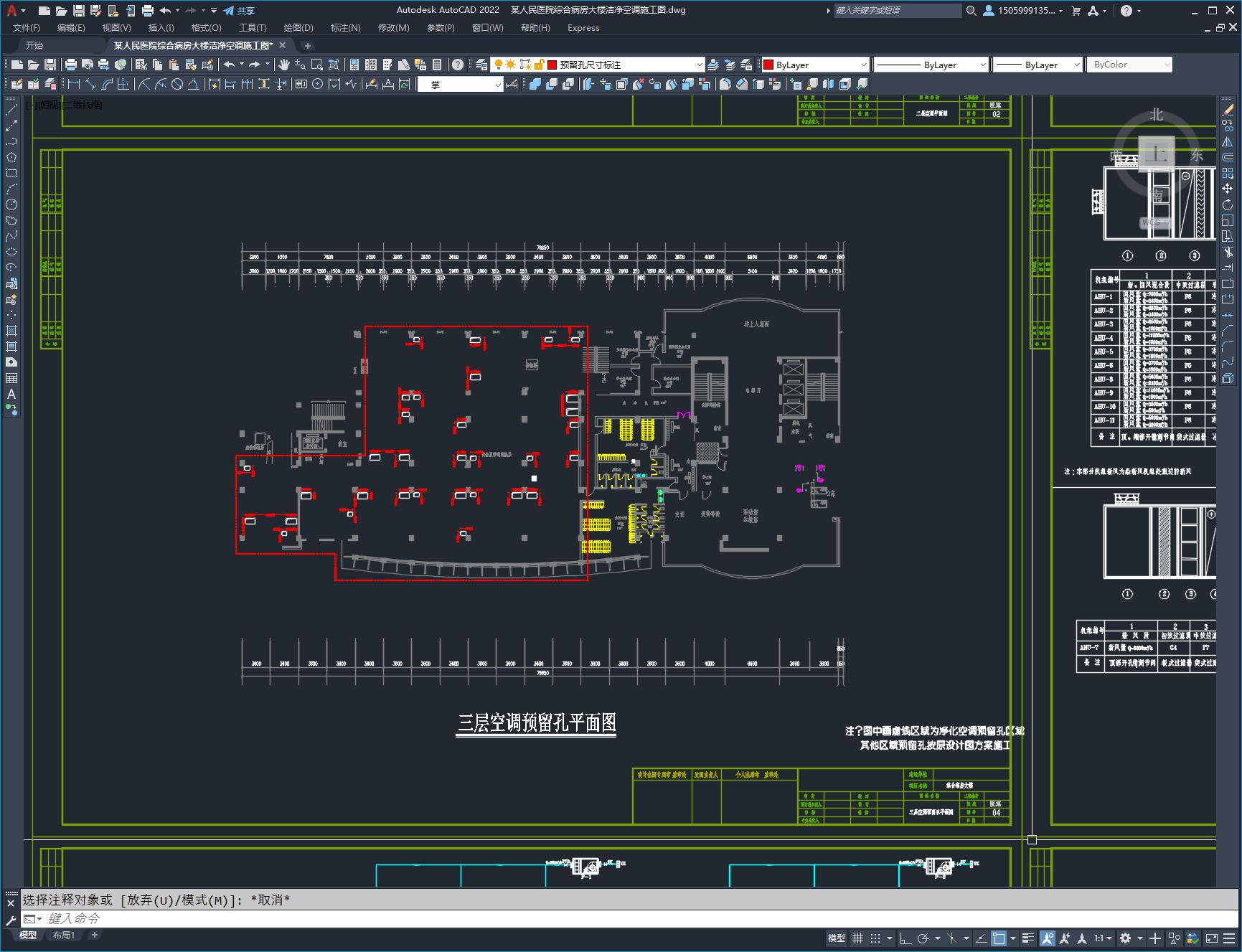Toggle layer lock padlock icon

tap(539, 65)
